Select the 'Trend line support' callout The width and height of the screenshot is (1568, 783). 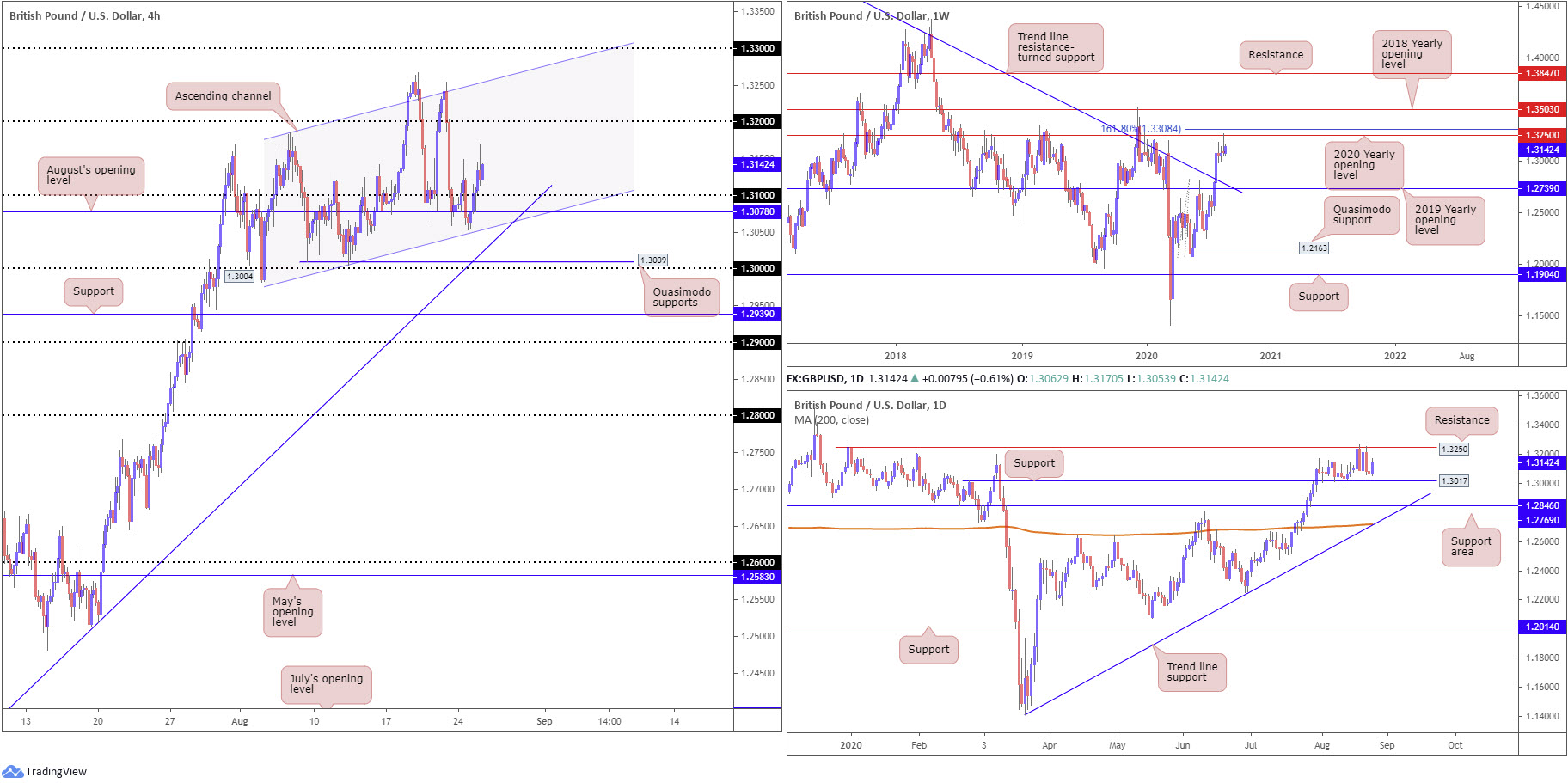coord(1191,672)
